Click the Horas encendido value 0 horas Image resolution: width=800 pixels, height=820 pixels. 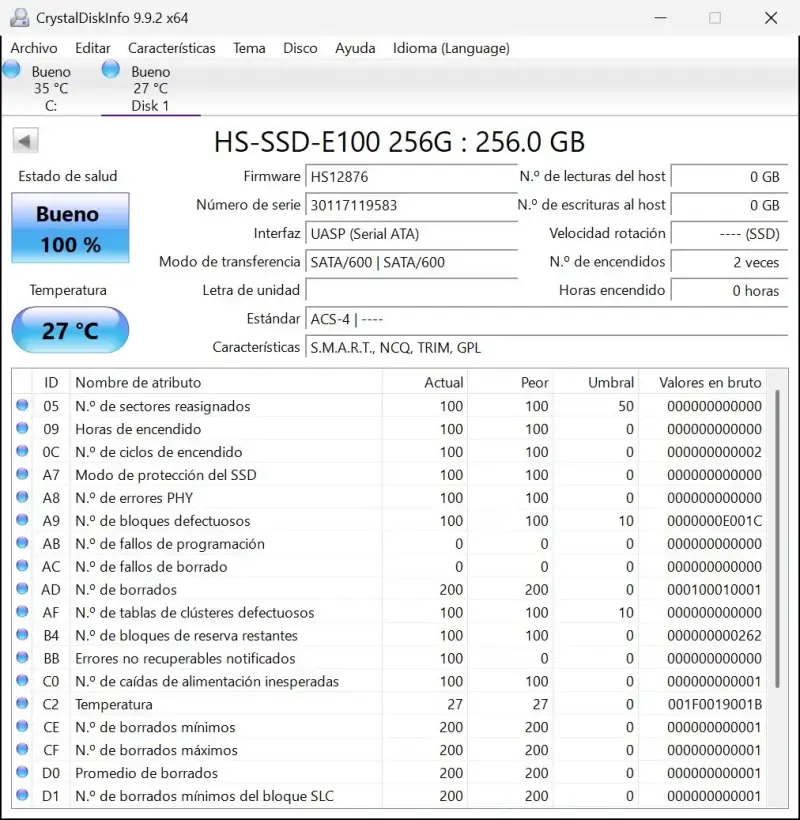[729, 290]
